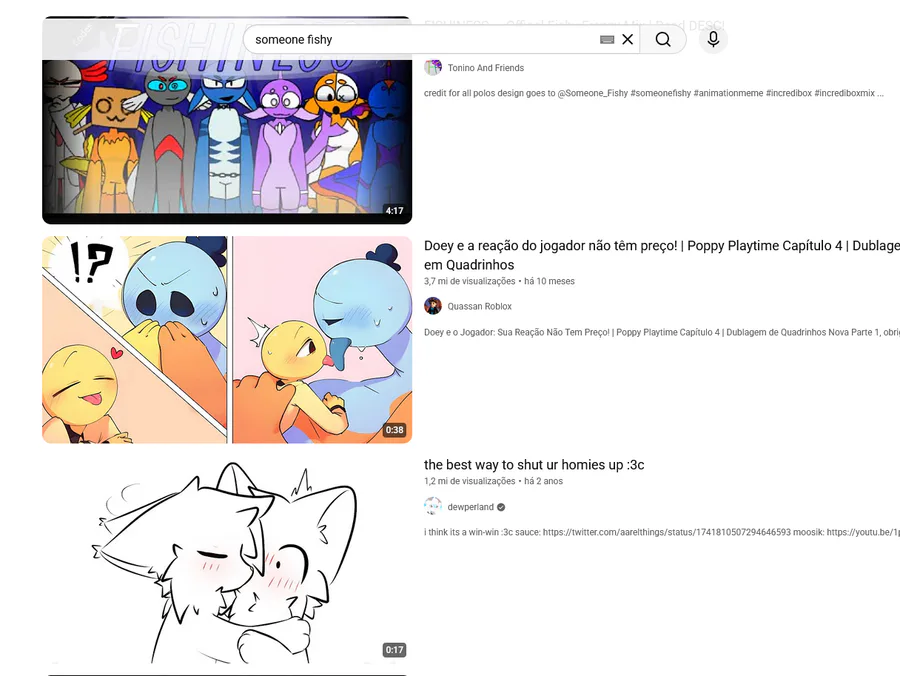Click the 0:38 duration badge

pyautogui.click(x=394, y=430)
